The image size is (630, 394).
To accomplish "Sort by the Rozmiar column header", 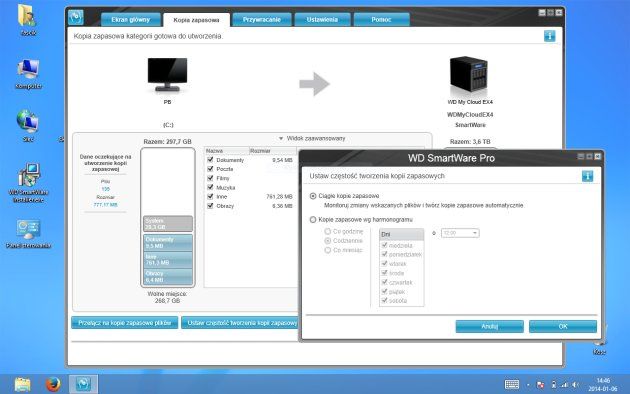I will point(273,151).
